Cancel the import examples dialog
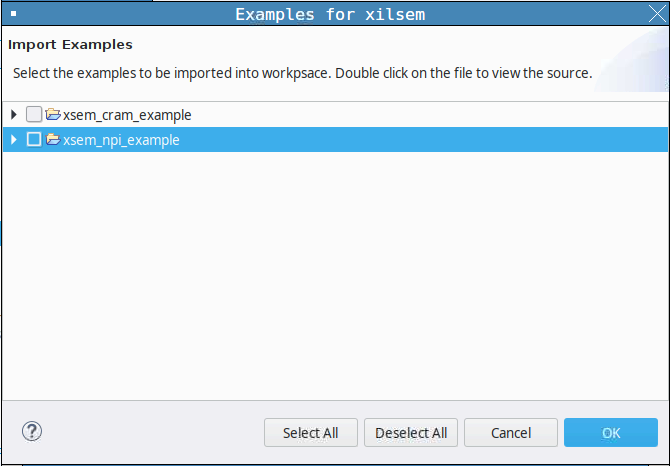670x466 pixels. click(x=511, y=433)
